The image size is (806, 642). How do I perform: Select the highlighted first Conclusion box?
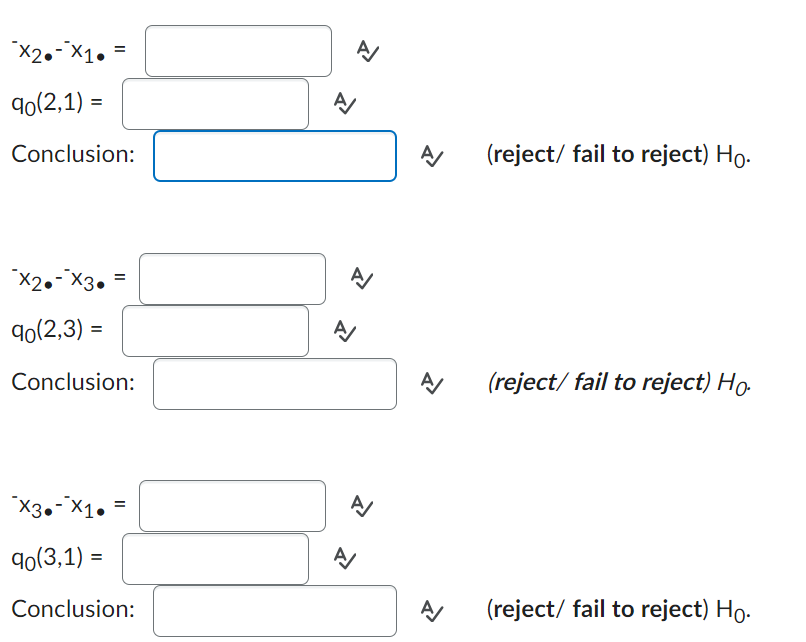coord(275,156)
